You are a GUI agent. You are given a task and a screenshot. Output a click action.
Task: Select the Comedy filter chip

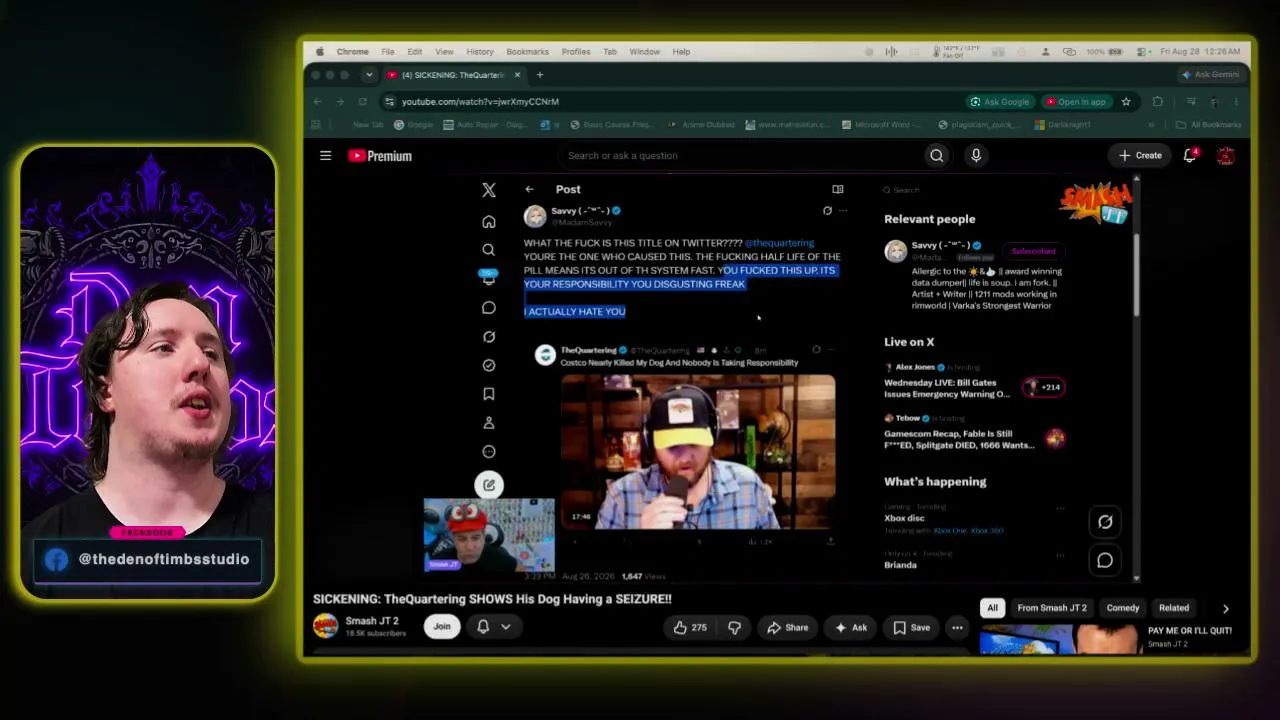pos(1123,608)
